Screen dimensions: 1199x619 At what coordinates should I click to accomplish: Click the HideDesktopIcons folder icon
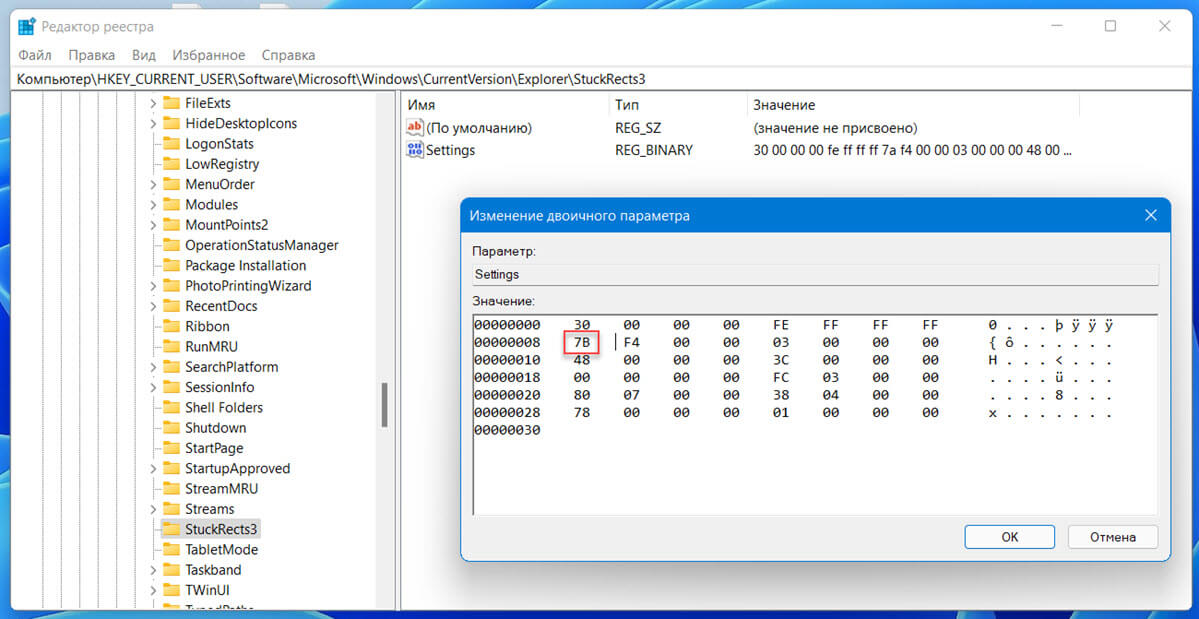click(x=171, y=123)
